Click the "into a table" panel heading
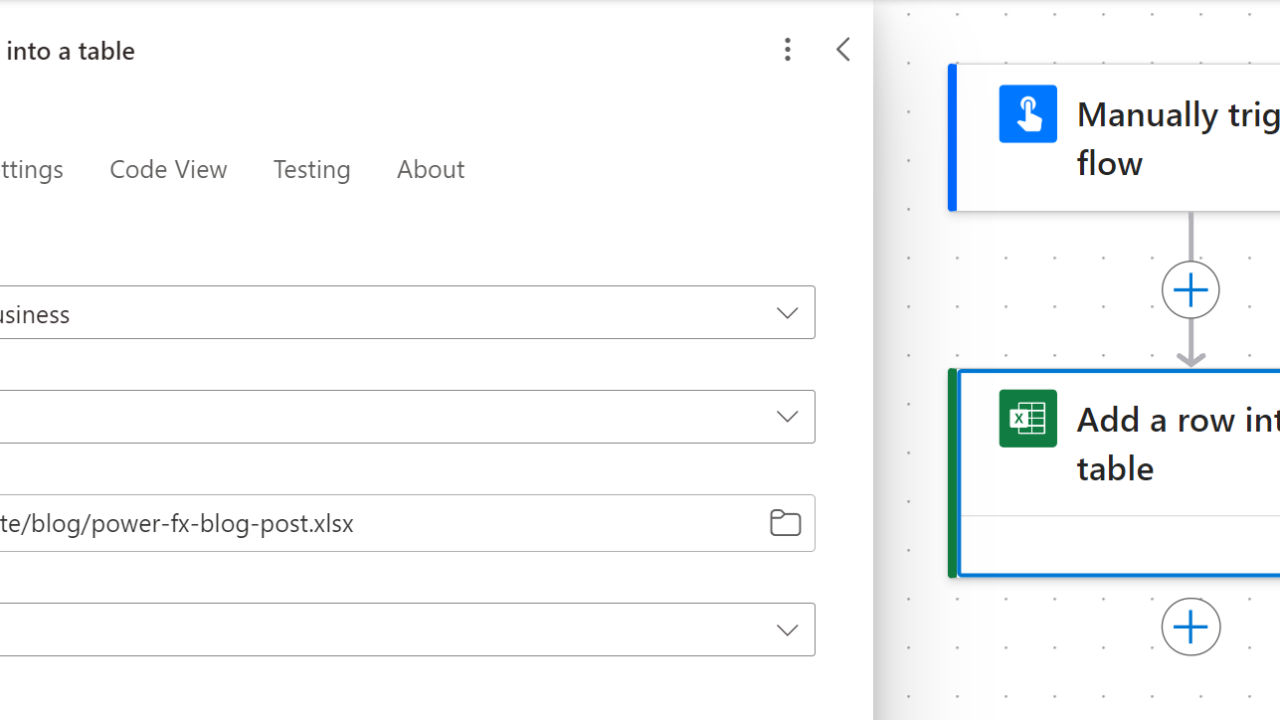The height and width of the screenshot is (720, 1280). tap(70, 51)
